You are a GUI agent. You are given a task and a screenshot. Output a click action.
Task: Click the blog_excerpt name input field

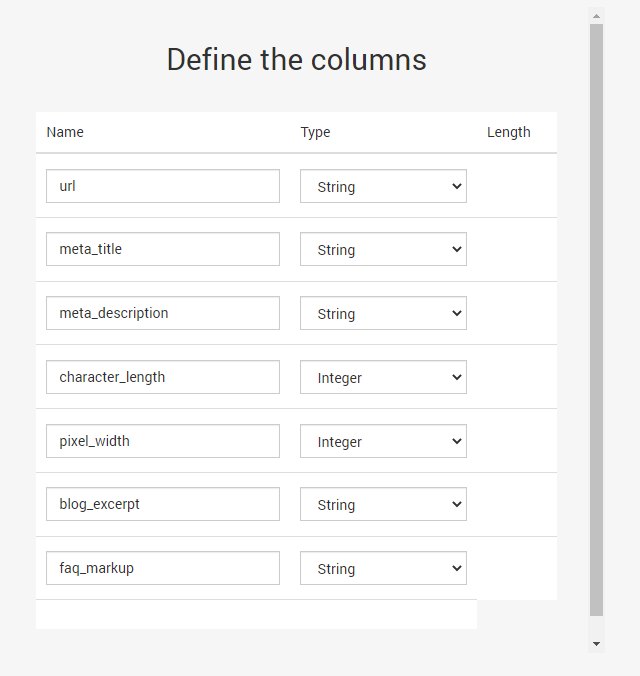coord(163,504)
